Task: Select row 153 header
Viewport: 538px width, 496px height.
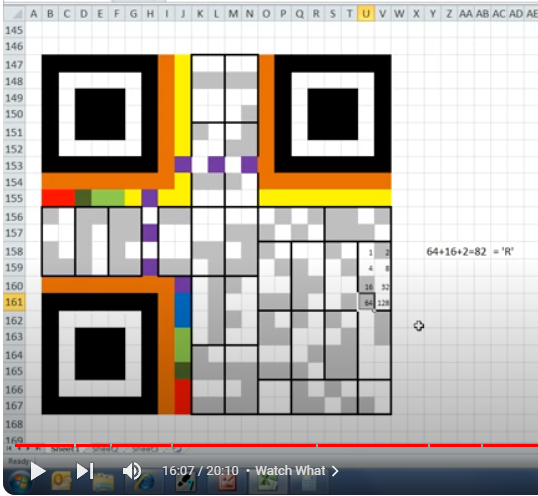Action: 14,166
